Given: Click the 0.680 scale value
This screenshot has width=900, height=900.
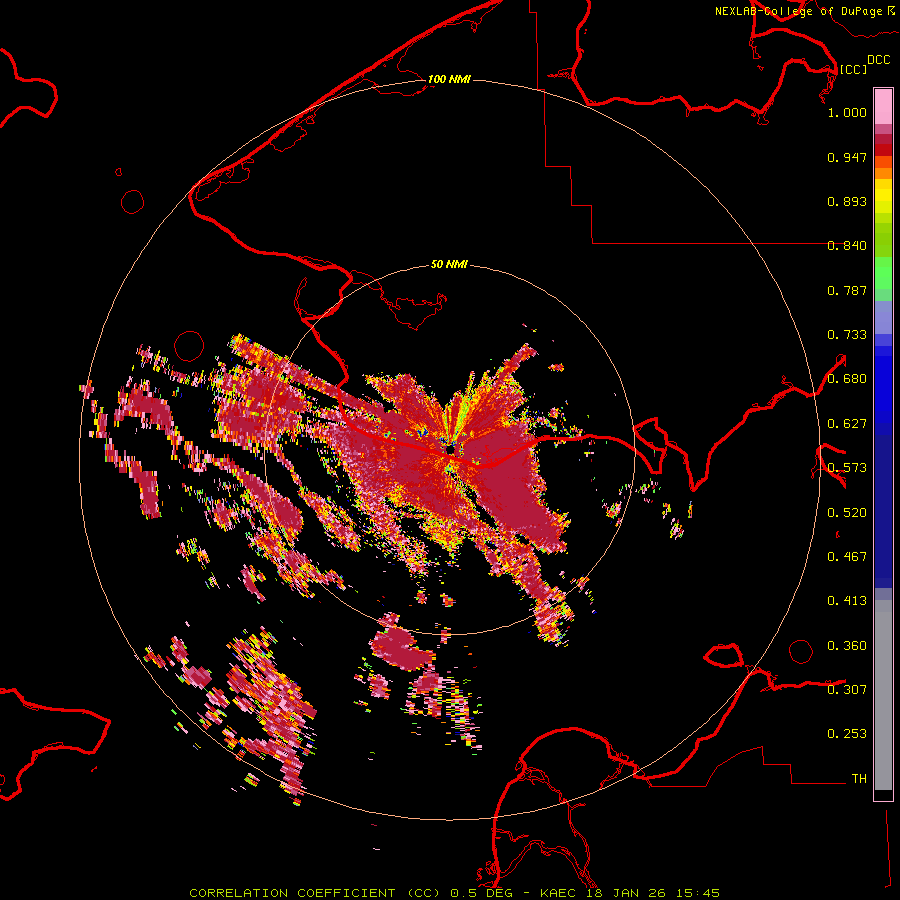Looking at the screenshot, I should (847, 379).
